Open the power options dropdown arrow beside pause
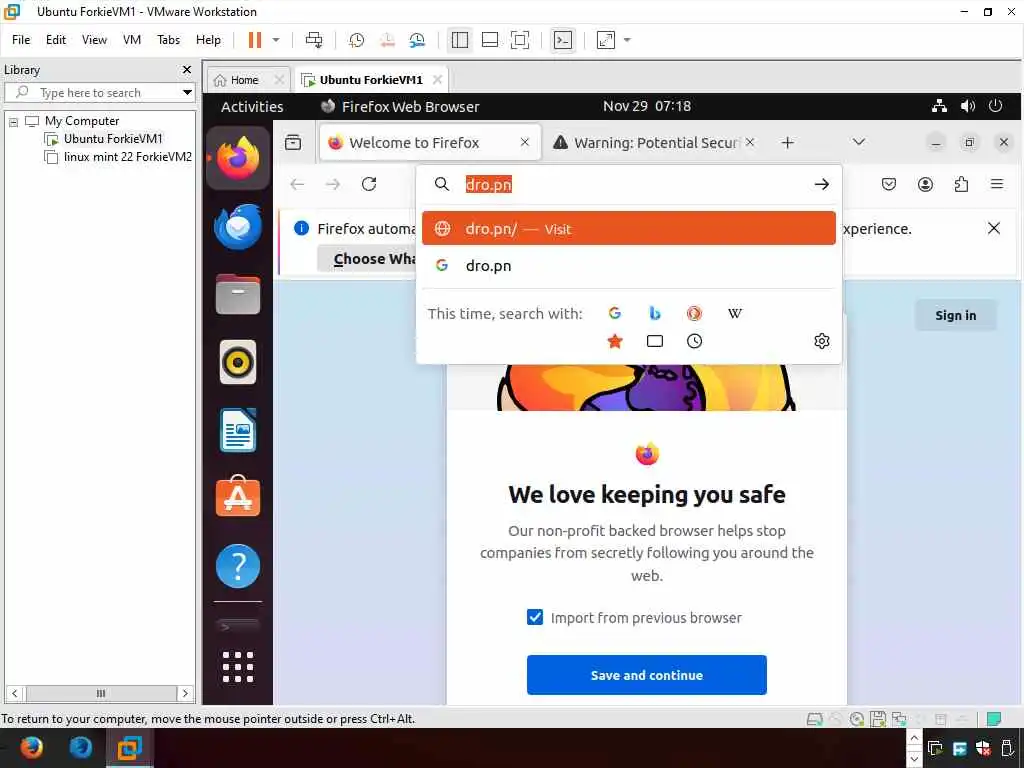The height and width of the screenshot is (768, 1024). (276, 40)
